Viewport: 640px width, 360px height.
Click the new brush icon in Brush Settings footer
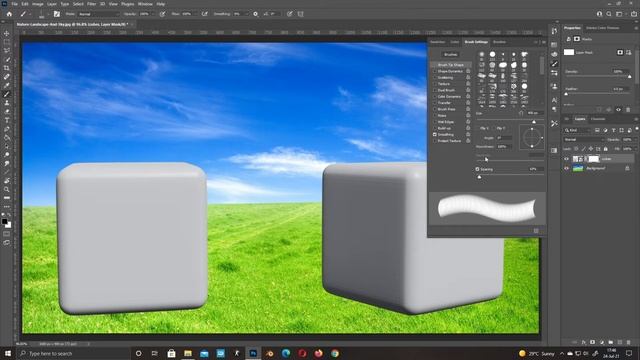pyautogui.click(x=536, y=231)
